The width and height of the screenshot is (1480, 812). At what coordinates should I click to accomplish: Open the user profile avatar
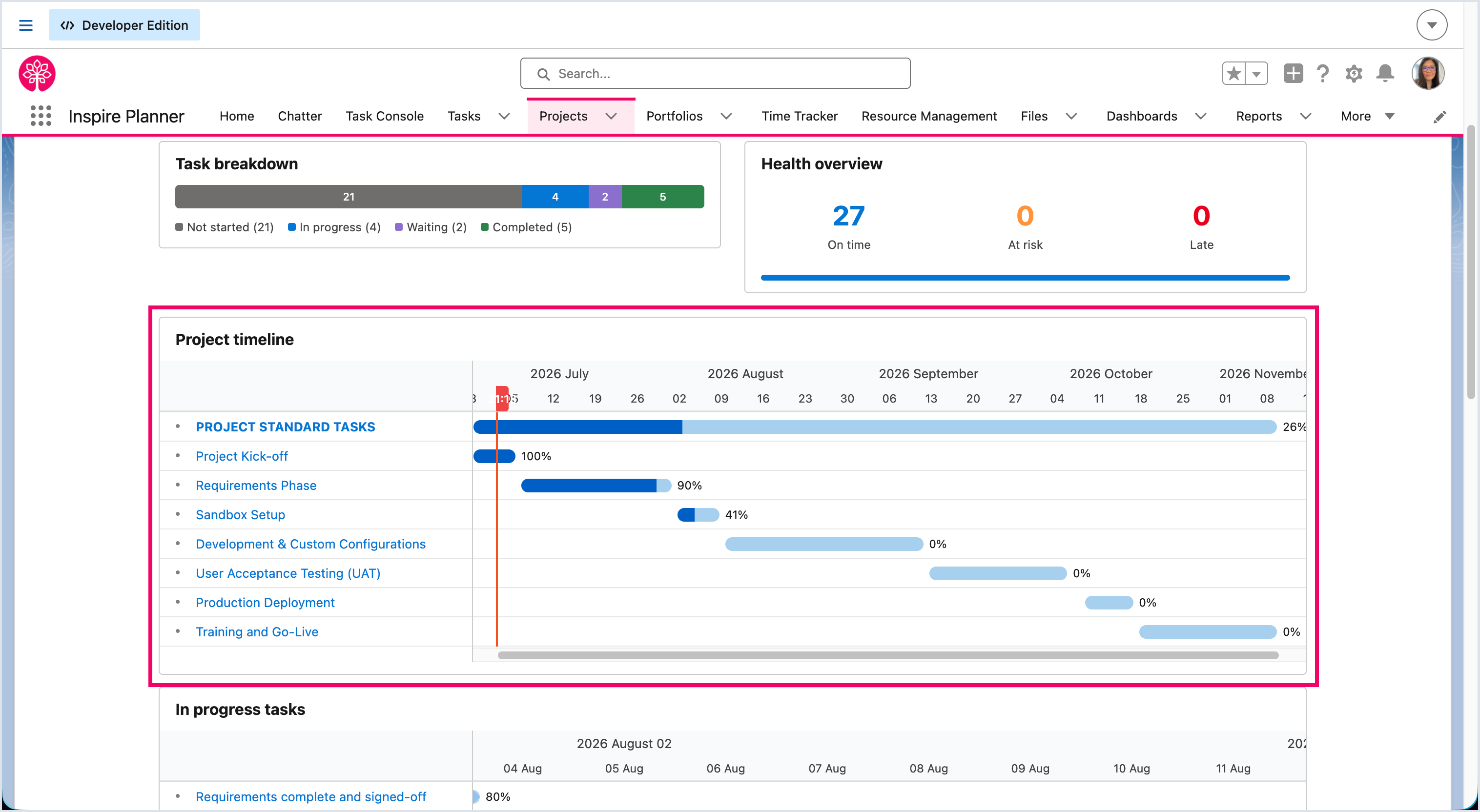click(x=1428, y=74)
